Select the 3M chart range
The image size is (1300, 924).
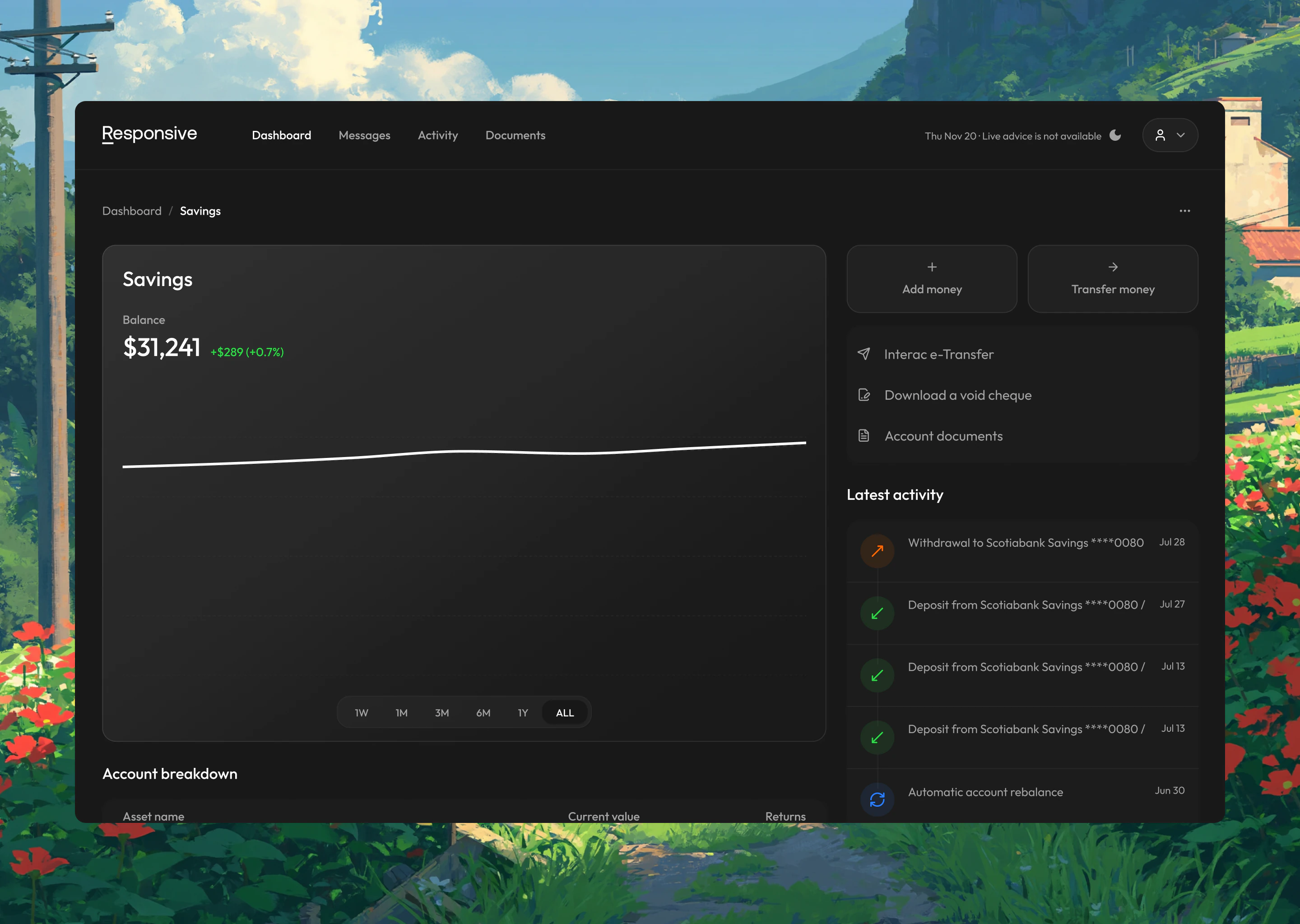tap(441, 713)
